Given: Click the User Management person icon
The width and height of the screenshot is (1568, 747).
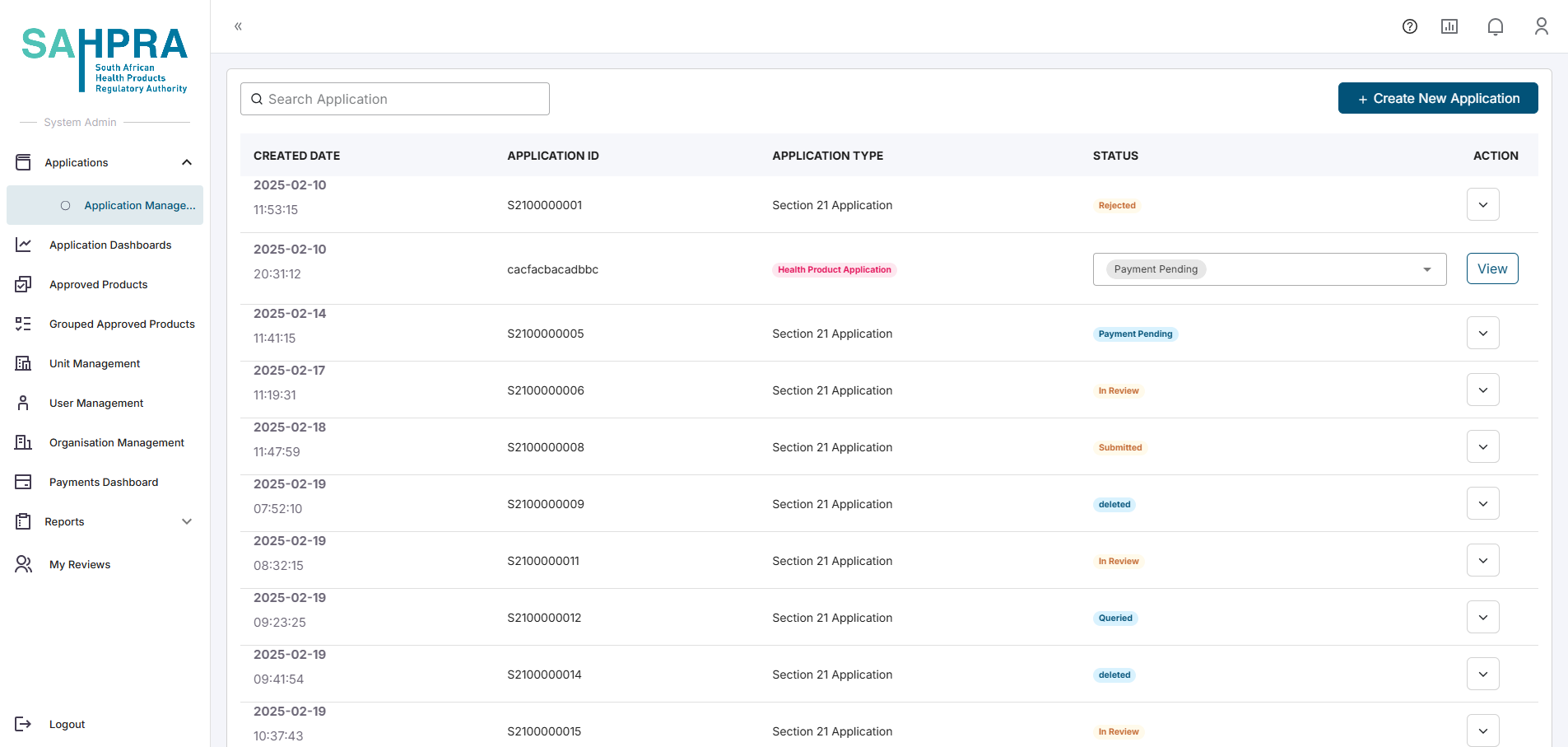Looking at the screenshot, I should [x=23, y=403].
